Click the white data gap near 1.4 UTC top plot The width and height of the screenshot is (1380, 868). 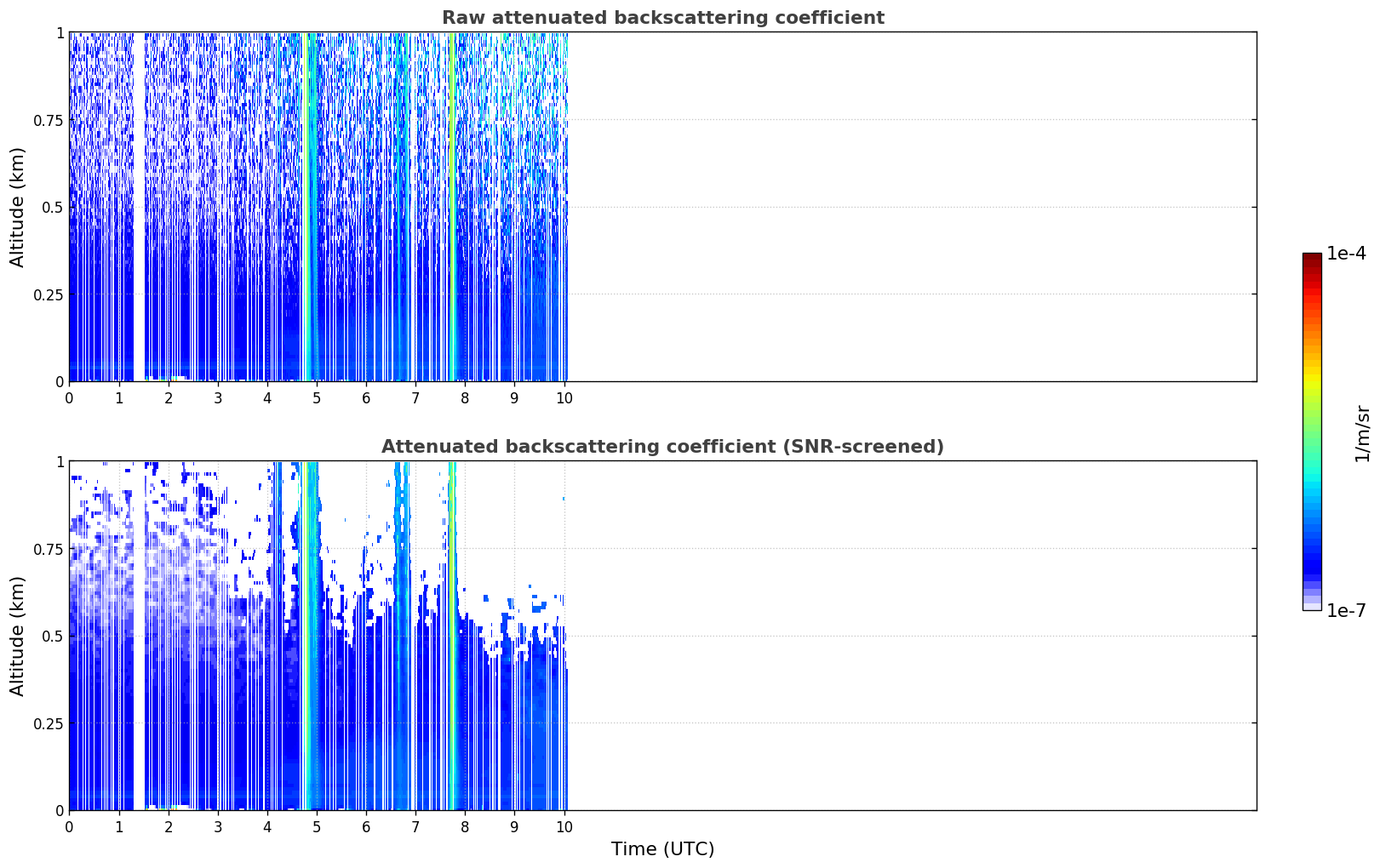[x=139, y=207]
